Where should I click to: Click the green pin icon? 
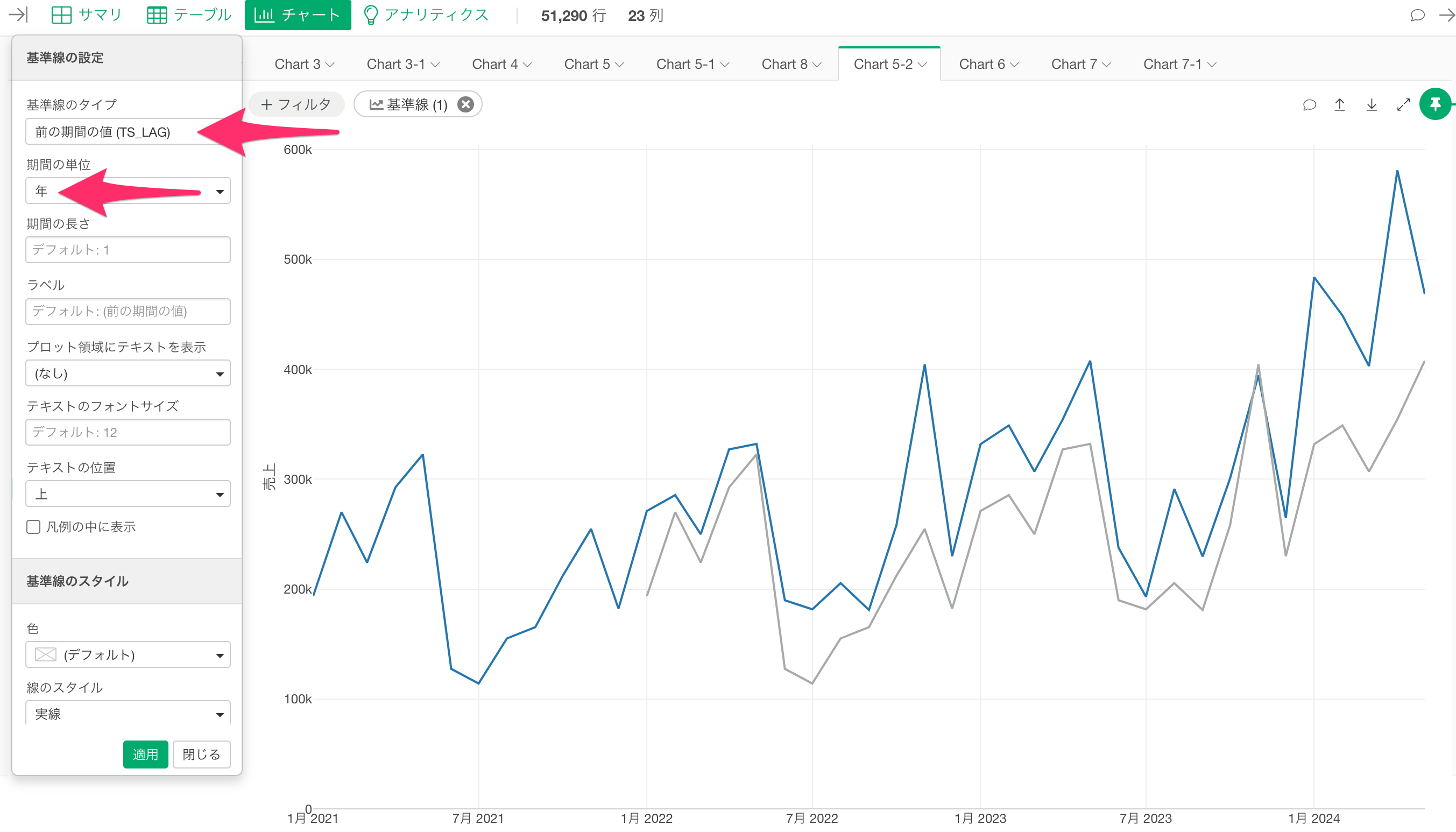1434,104
